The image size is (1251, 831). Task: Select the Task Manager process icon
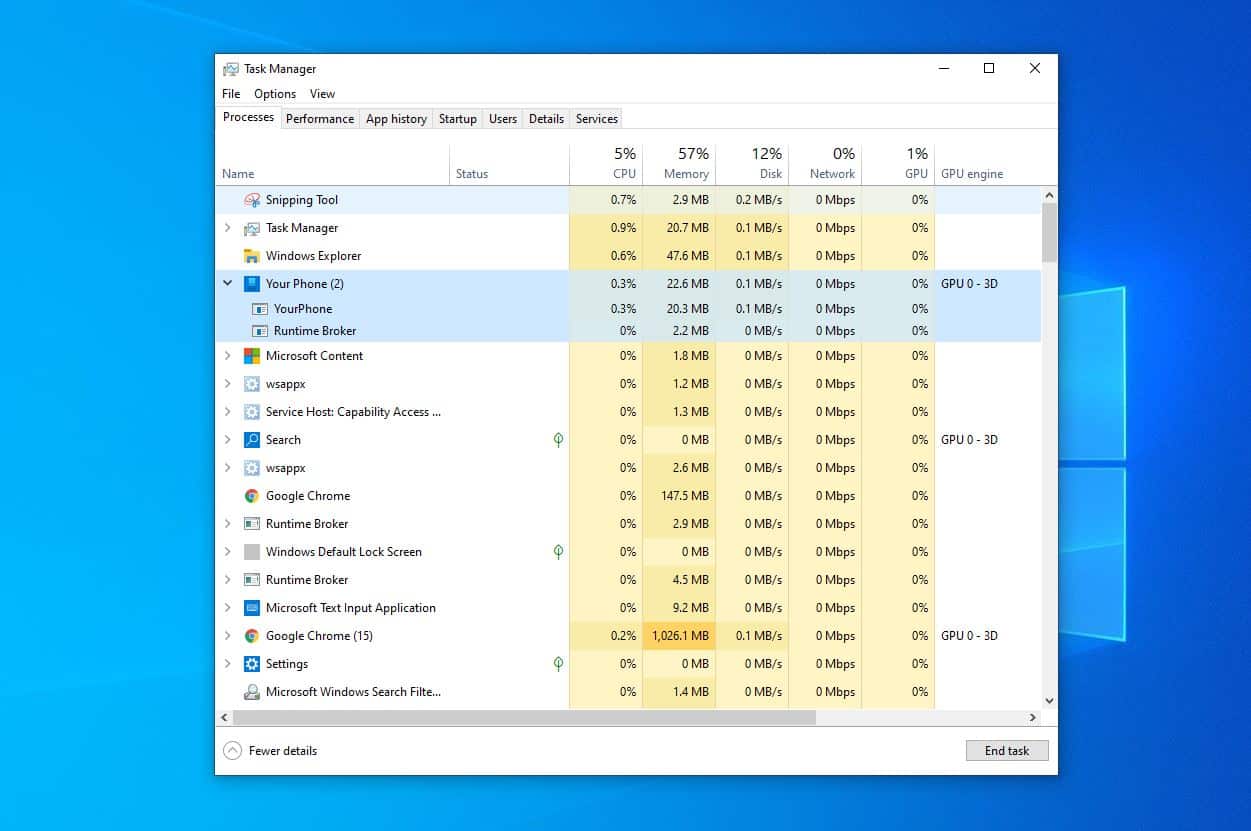252,227
